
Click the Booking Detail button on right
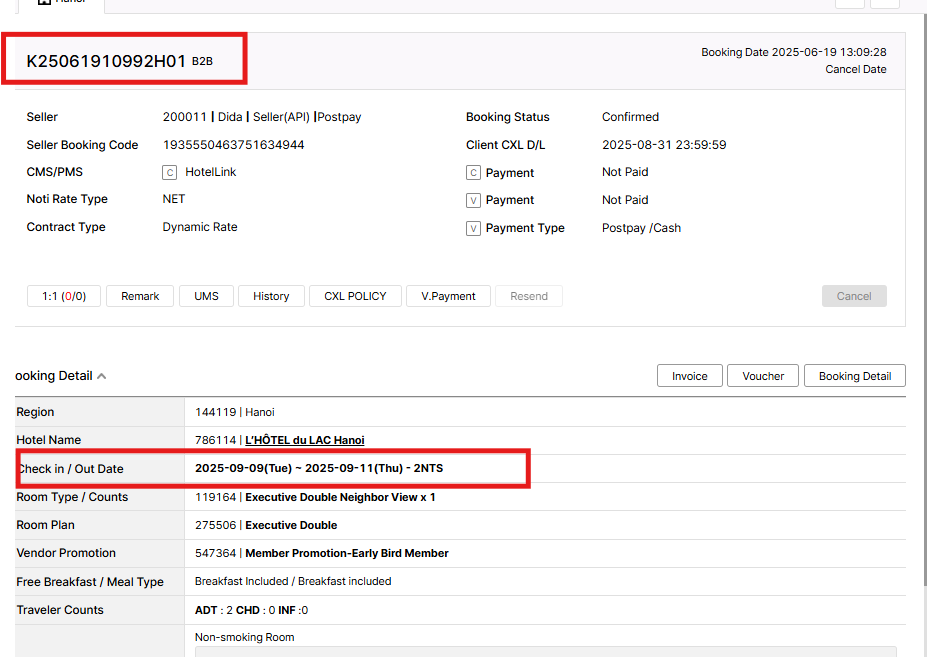pyautogui.click(x=854, y=376)
